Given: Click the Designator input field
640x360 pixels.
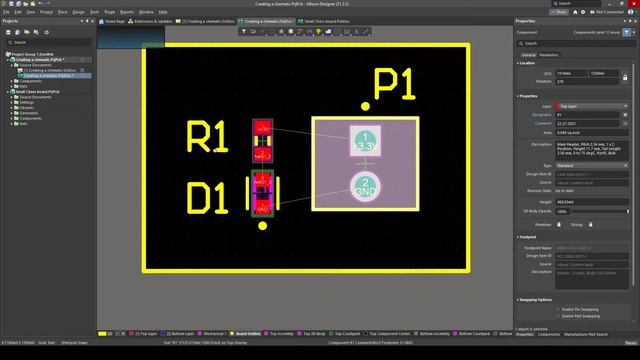Looking at the screenshot, I should click(588, 115).
